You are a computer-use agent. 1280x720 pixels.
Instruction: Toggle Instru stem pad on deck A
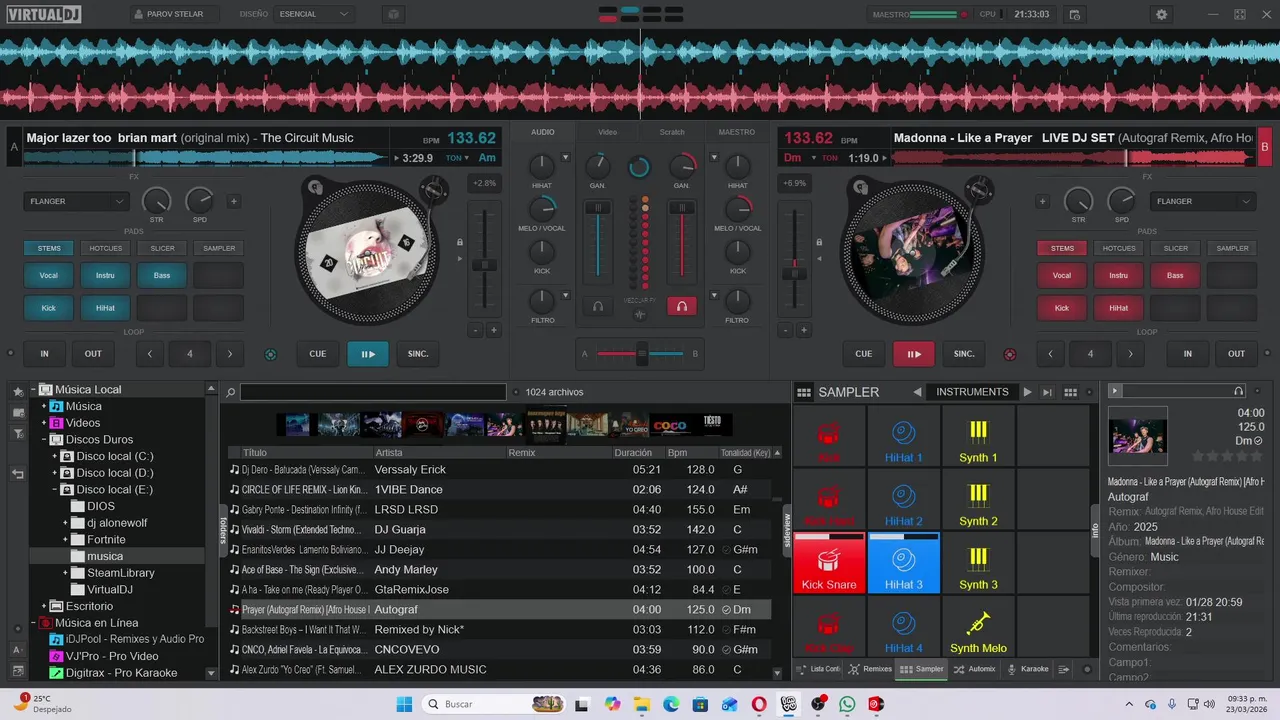tap(105, 275)
